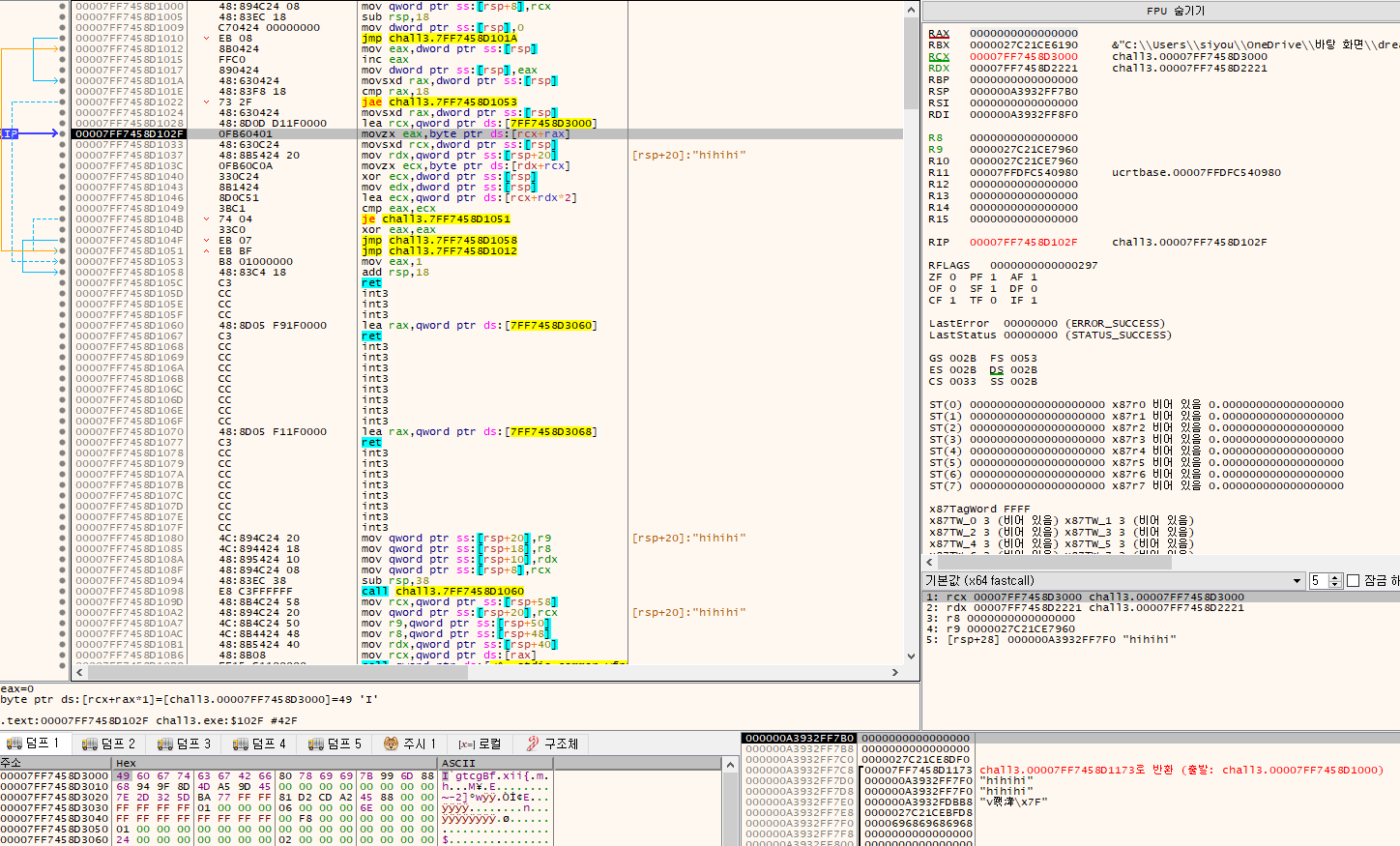The height and width of the screenshot is (846, 1400).
Task: Open the 덤프 1 dump tab
Action: tap(34, 744)
